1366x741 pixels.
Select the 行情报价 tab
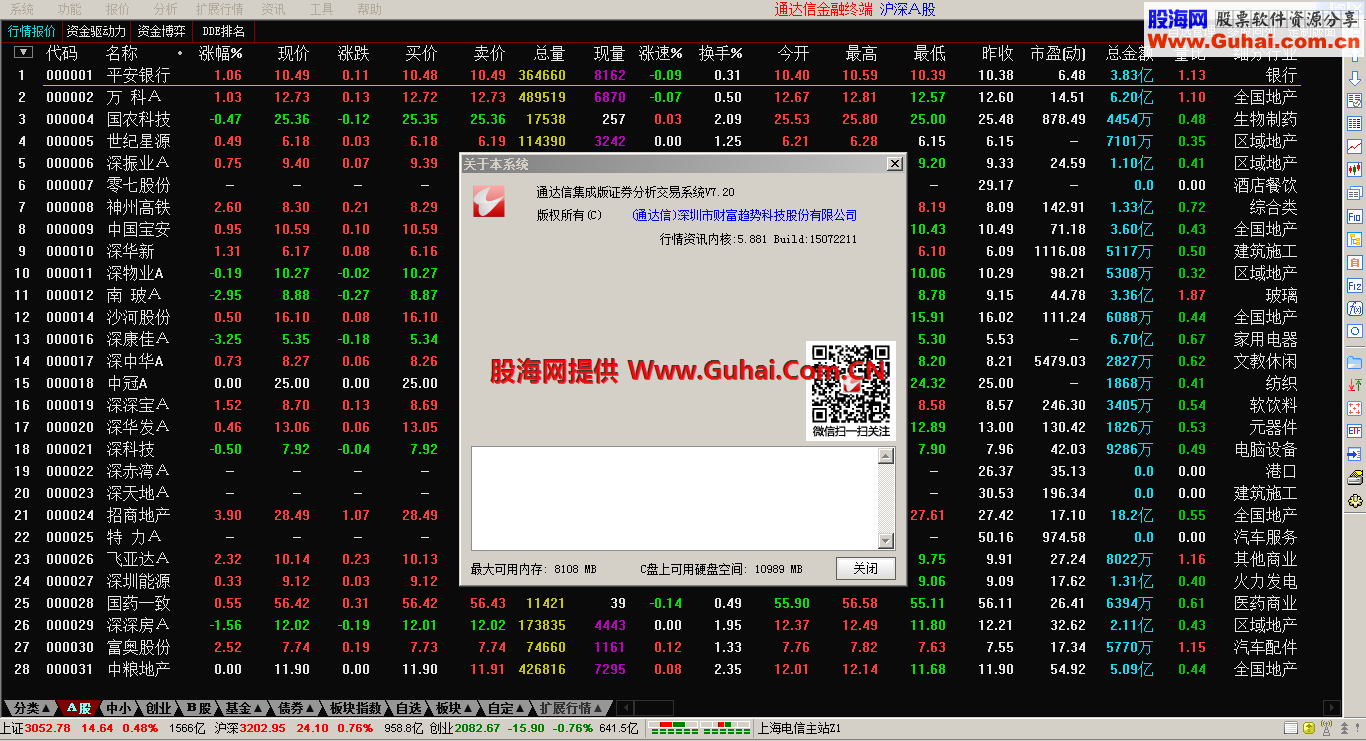[32, 31]
